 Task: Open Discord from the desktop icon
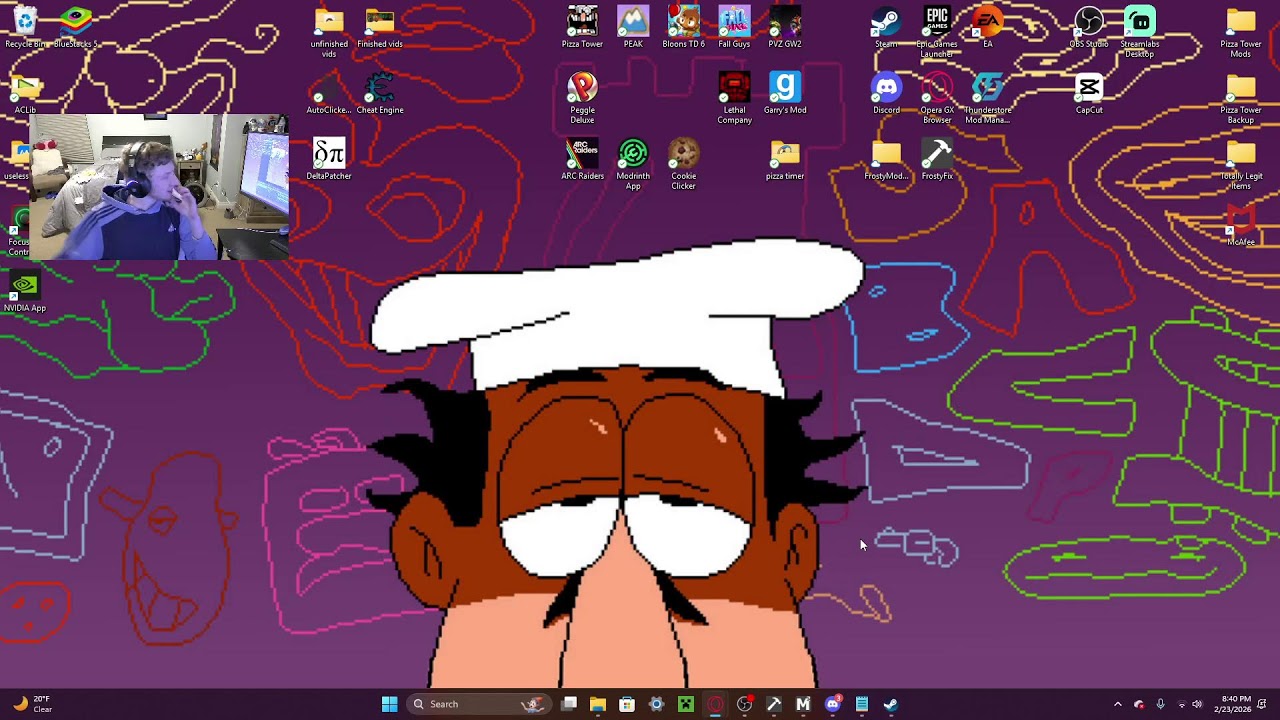tap(886, 93)
